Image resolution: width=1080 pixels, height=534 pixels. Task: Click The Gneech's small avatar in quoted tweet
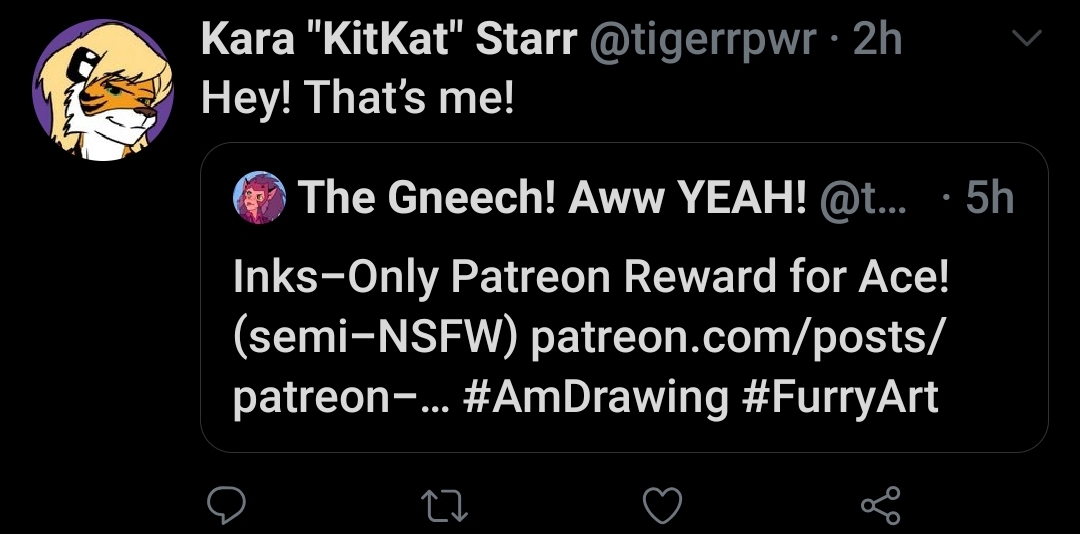click(x=260, y=198)
